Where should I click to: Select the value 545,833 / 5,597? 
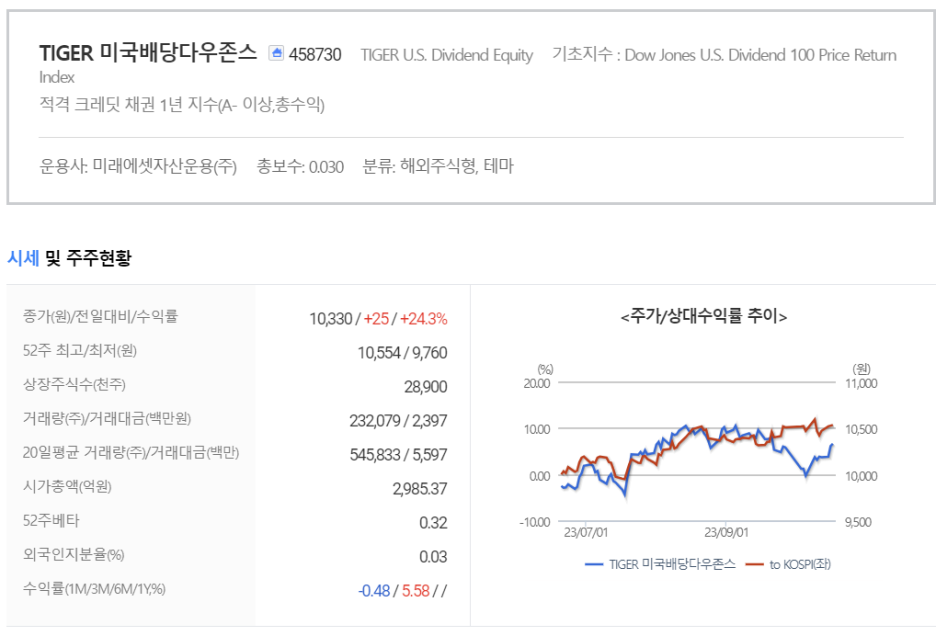pos(398,455)
